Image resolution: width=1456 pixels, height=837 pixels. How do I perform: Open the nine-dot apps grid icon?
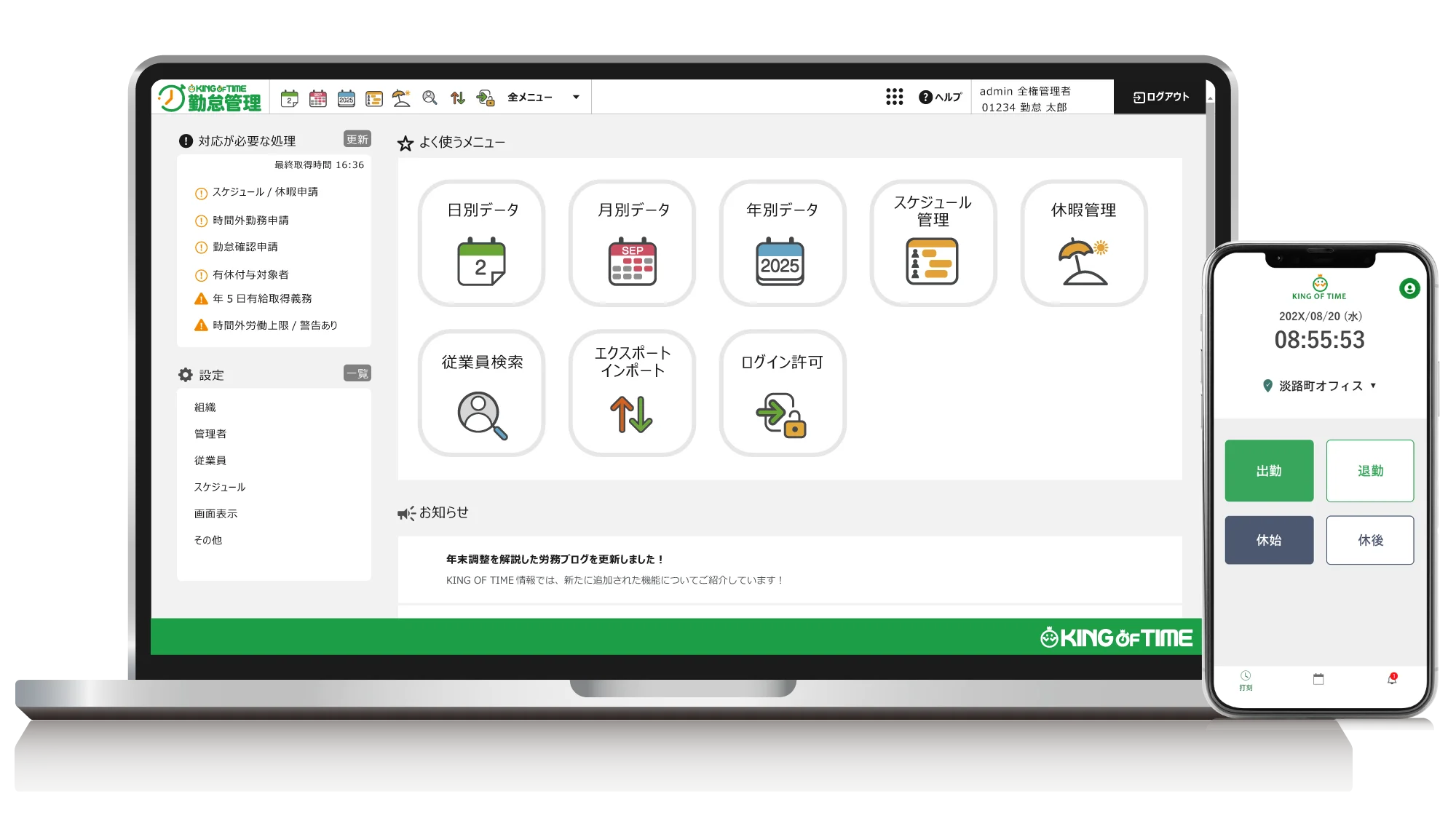click(x=894, y=97)
